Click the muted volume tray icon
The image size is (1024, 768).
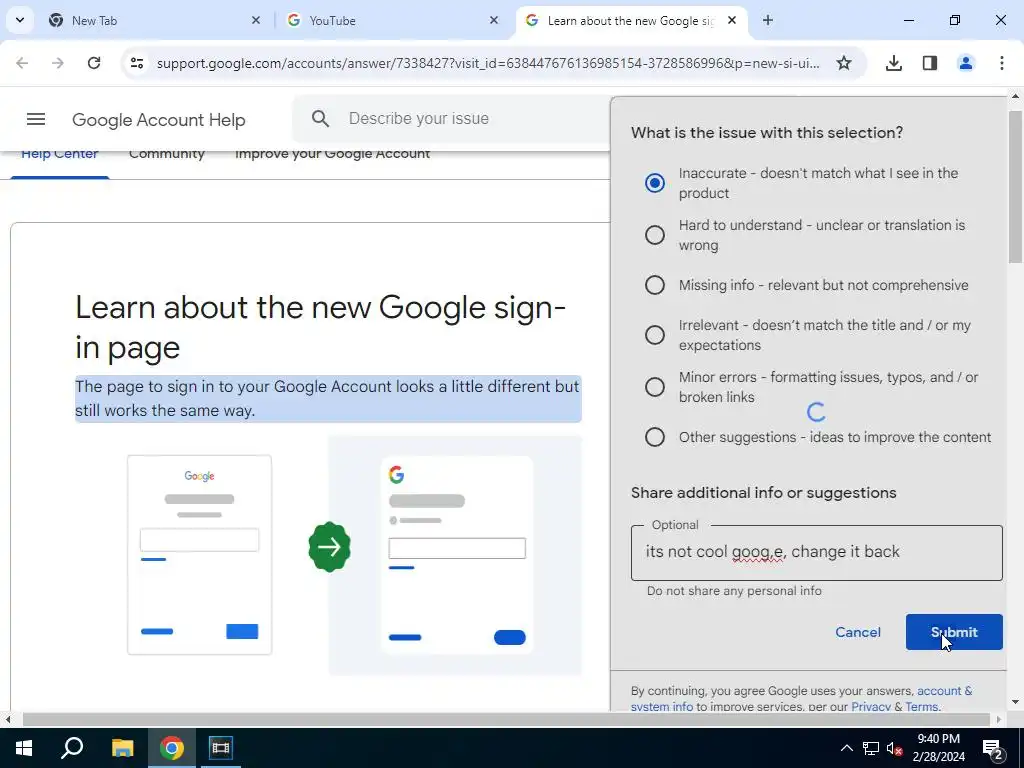[895, 748]
